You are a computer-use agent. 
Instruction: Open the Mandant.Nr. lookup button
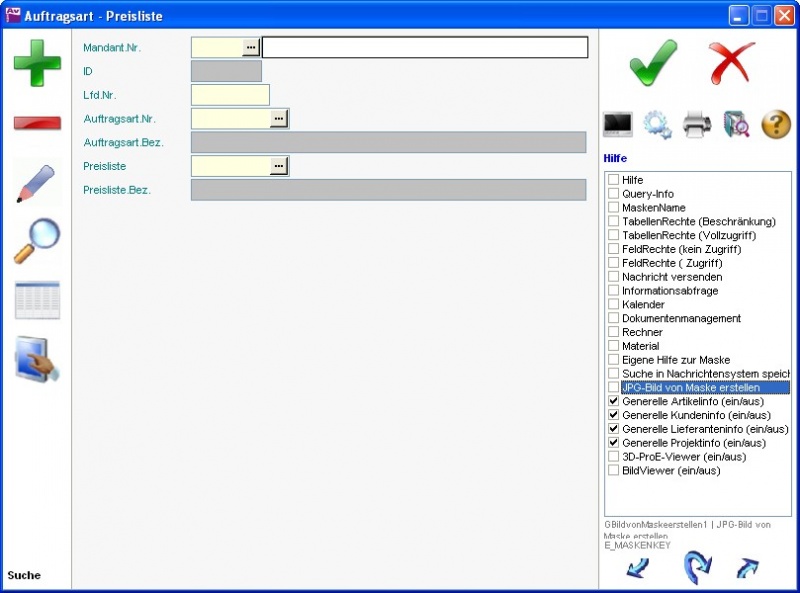point(251,47)
